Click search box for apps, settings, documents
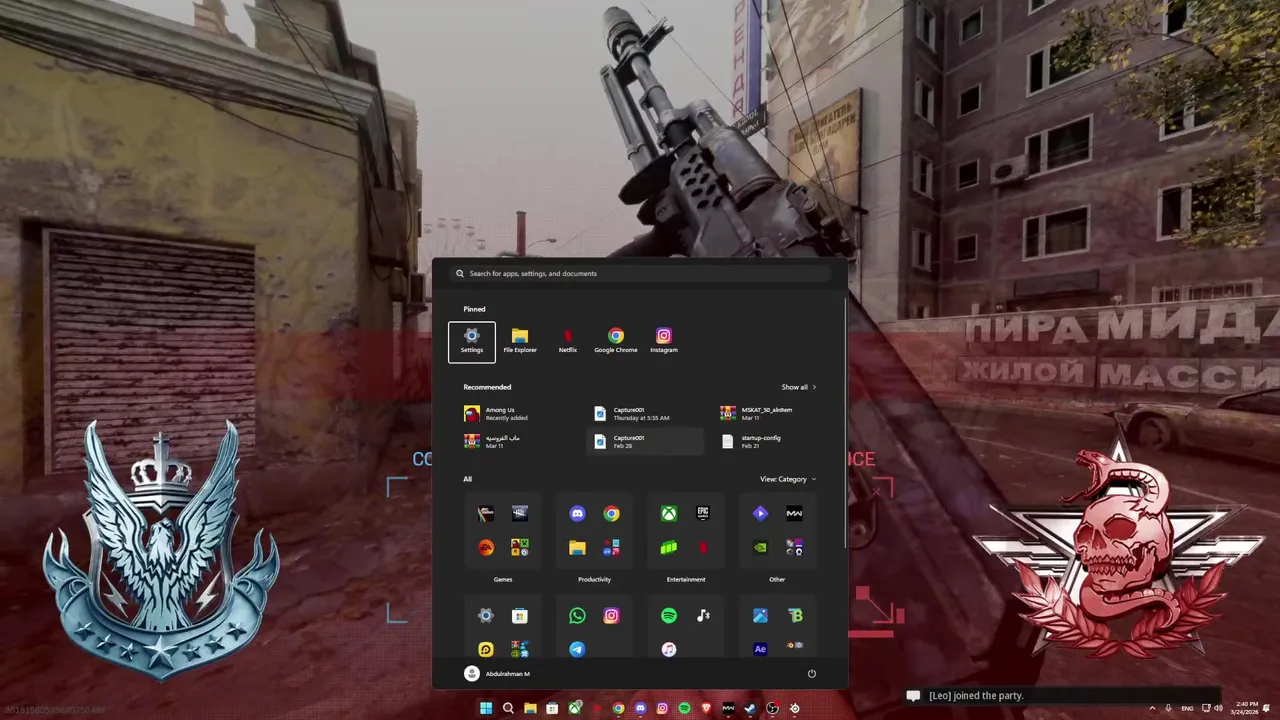The image size is (1280, 720). 640,273
